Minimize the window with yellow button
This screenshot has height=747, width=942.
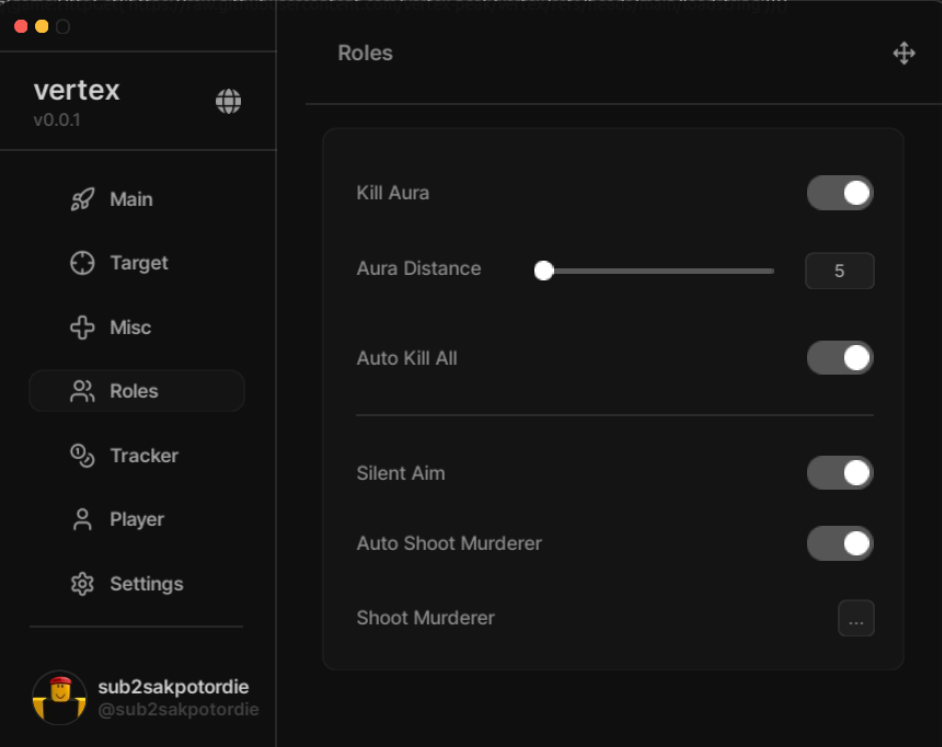41,26
